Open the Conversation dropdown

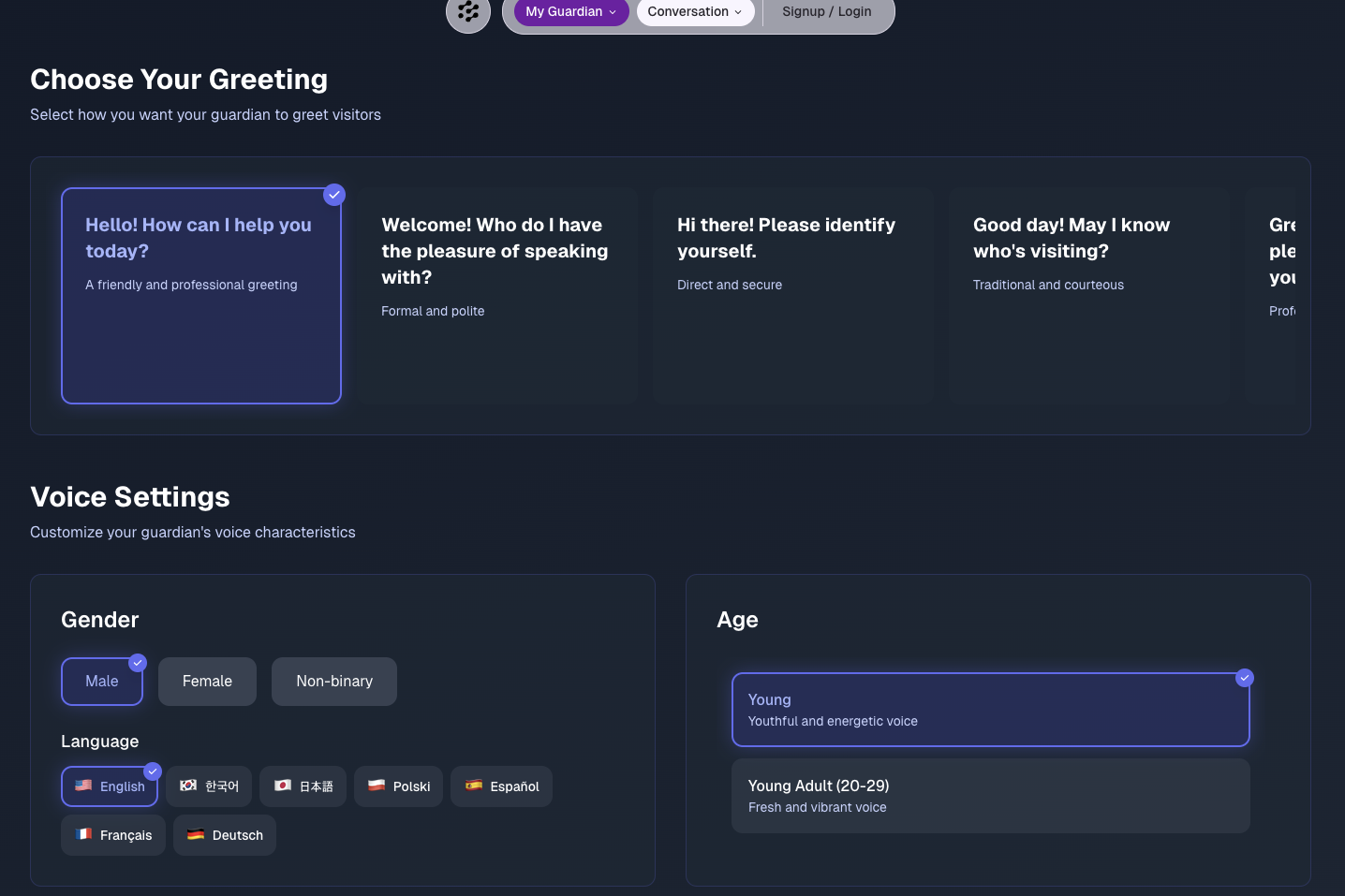(x=695, y=11)
